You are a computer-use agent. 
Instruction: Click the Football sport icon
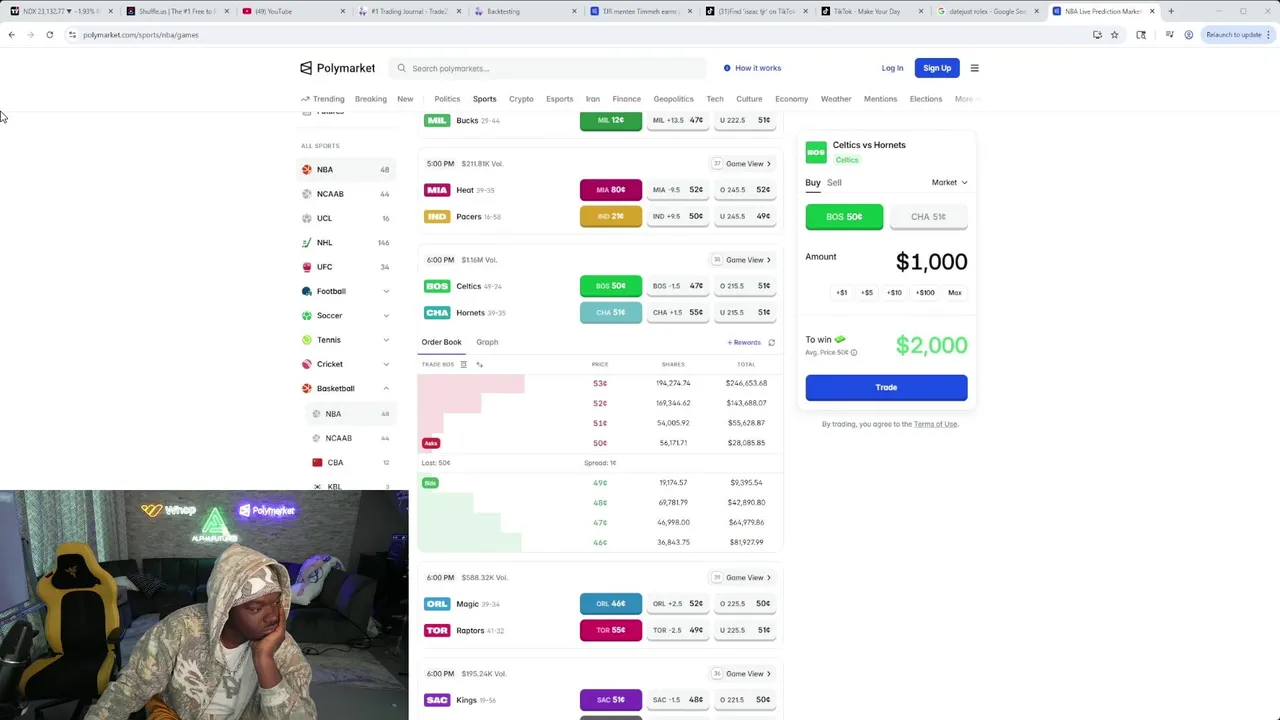(x=307, y=291)
